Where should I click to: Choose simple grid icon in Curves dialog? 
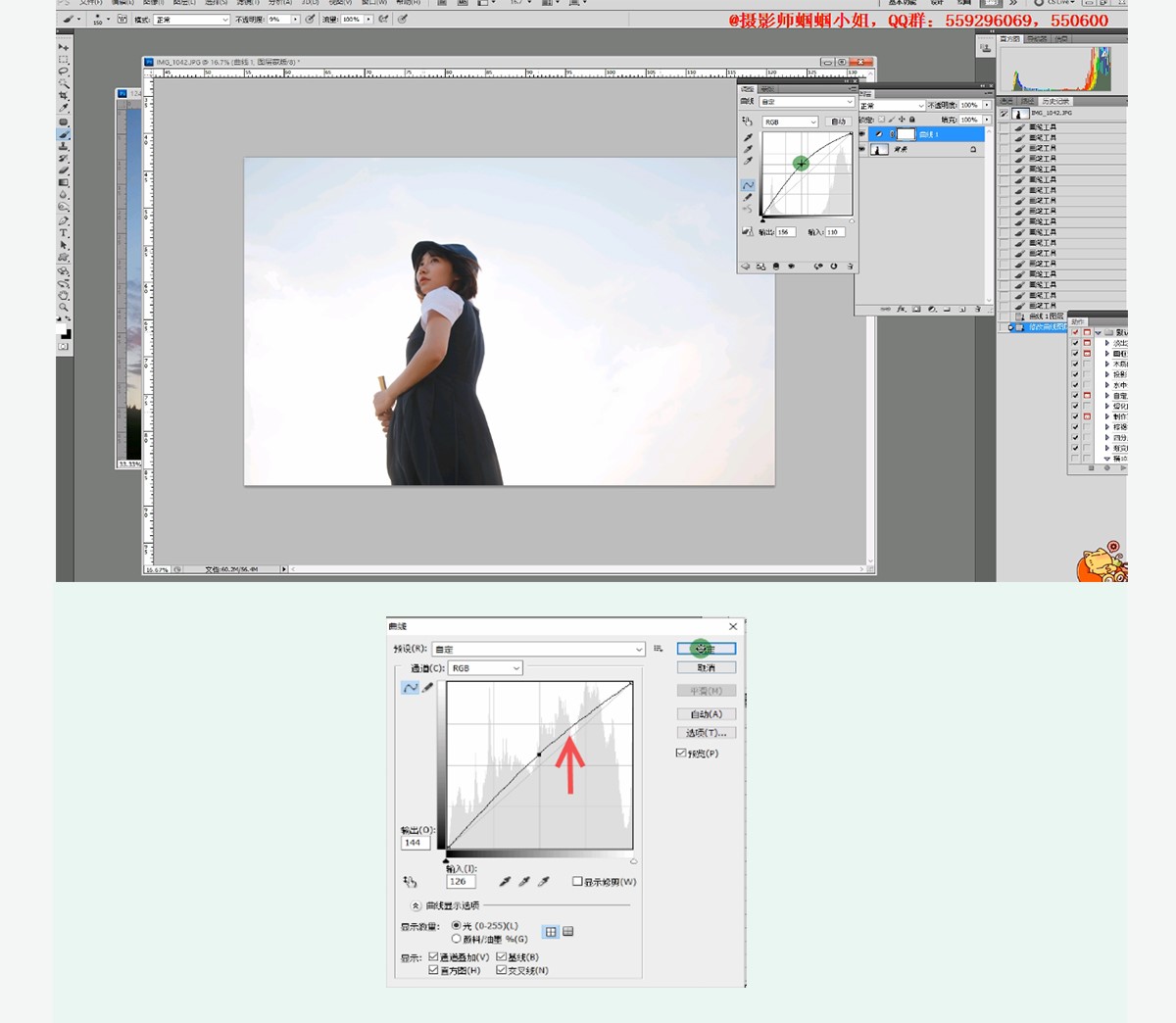[x=551, y=932]
